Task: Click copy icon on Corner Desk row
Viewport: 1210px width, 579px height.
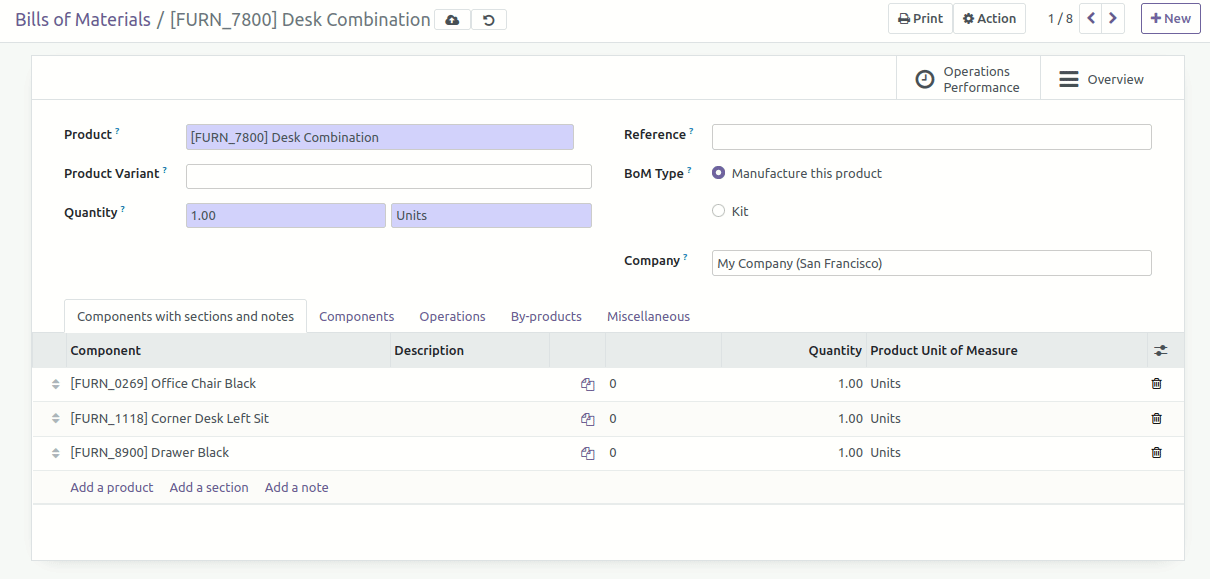Action: [x=588, y=419]
